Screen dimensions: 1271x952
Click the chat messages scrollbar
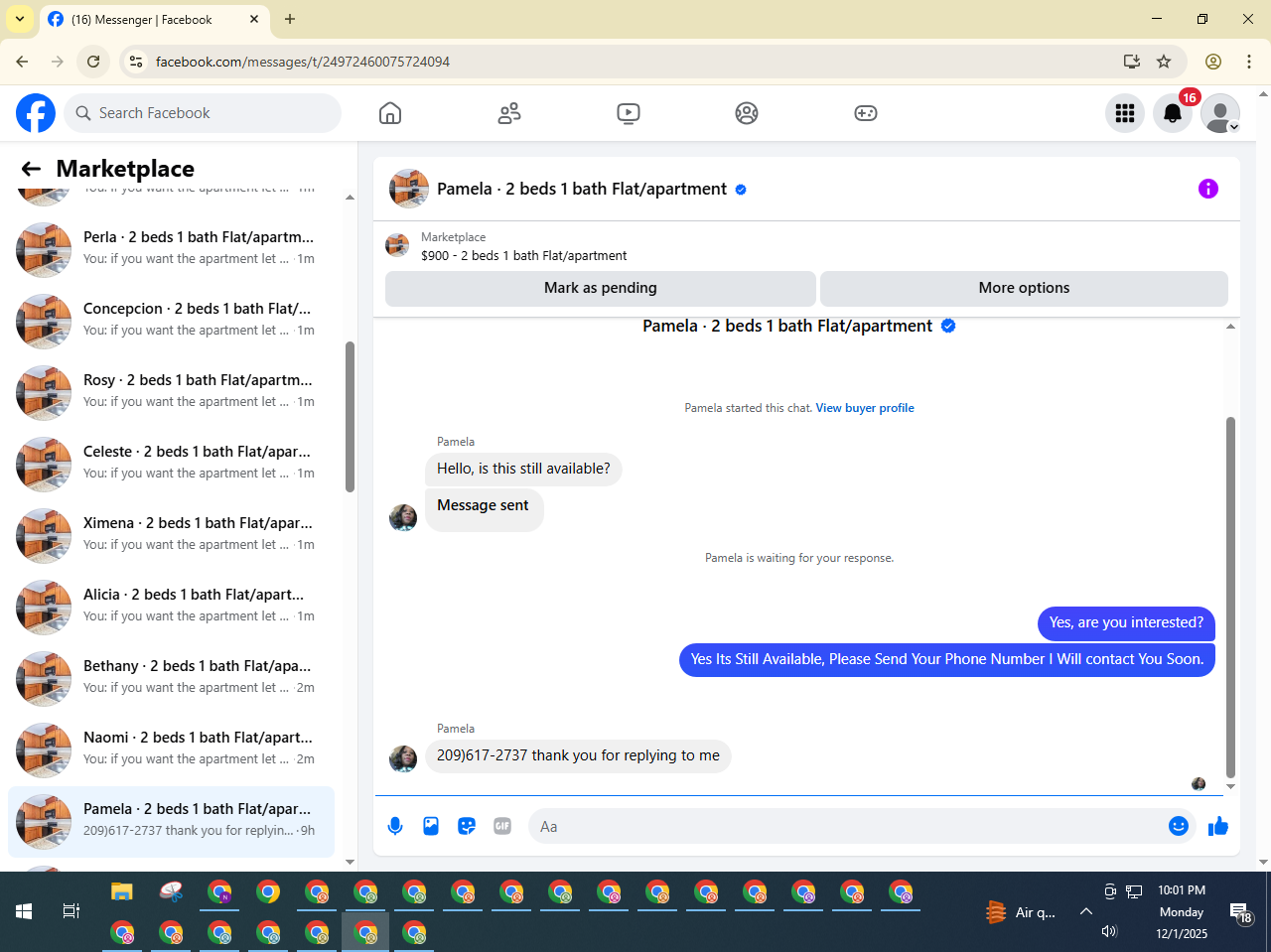point(1230,597)
